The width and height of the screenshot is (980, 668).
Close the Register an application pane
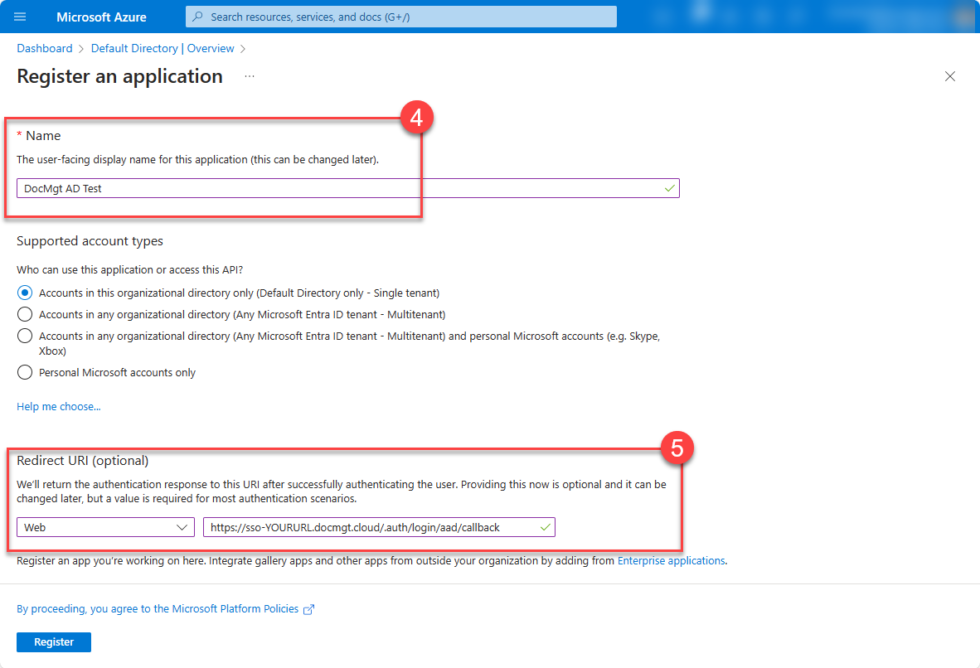[950, 75]
